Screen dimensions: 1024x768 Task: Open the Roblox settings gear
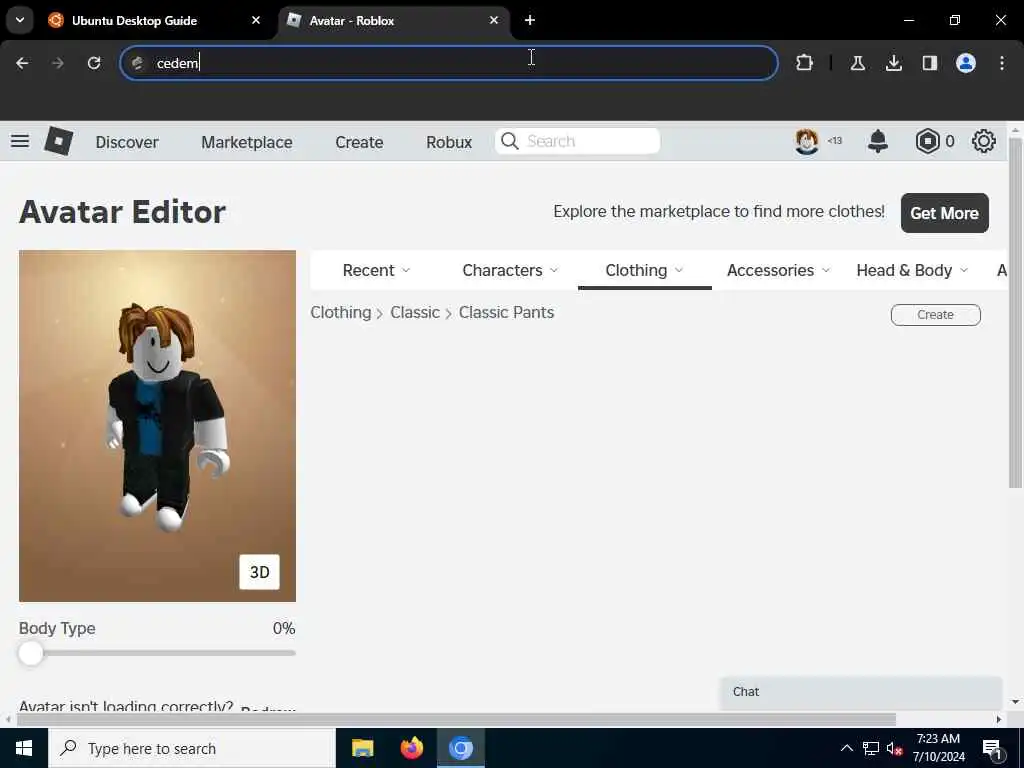pyautogui.click(x=984, y=141)
